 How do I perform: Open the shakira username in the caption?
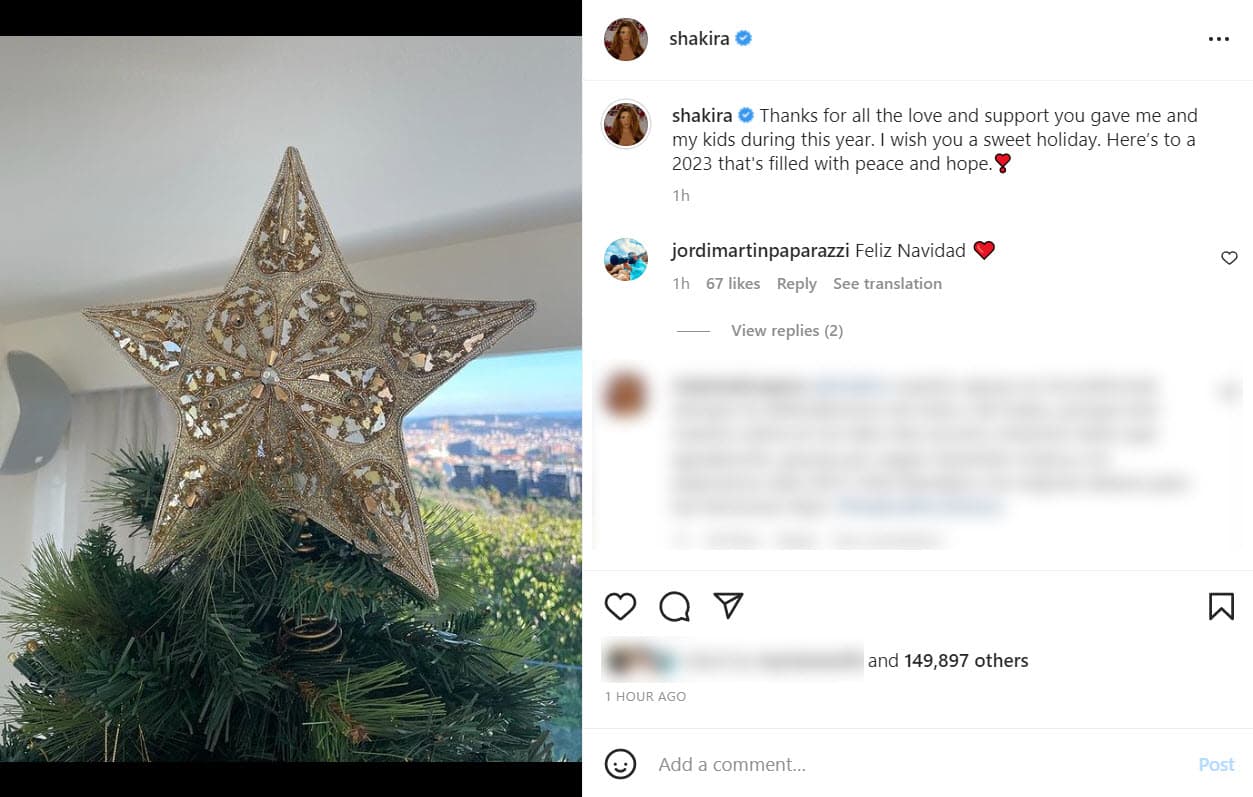(x=702, y=115)
